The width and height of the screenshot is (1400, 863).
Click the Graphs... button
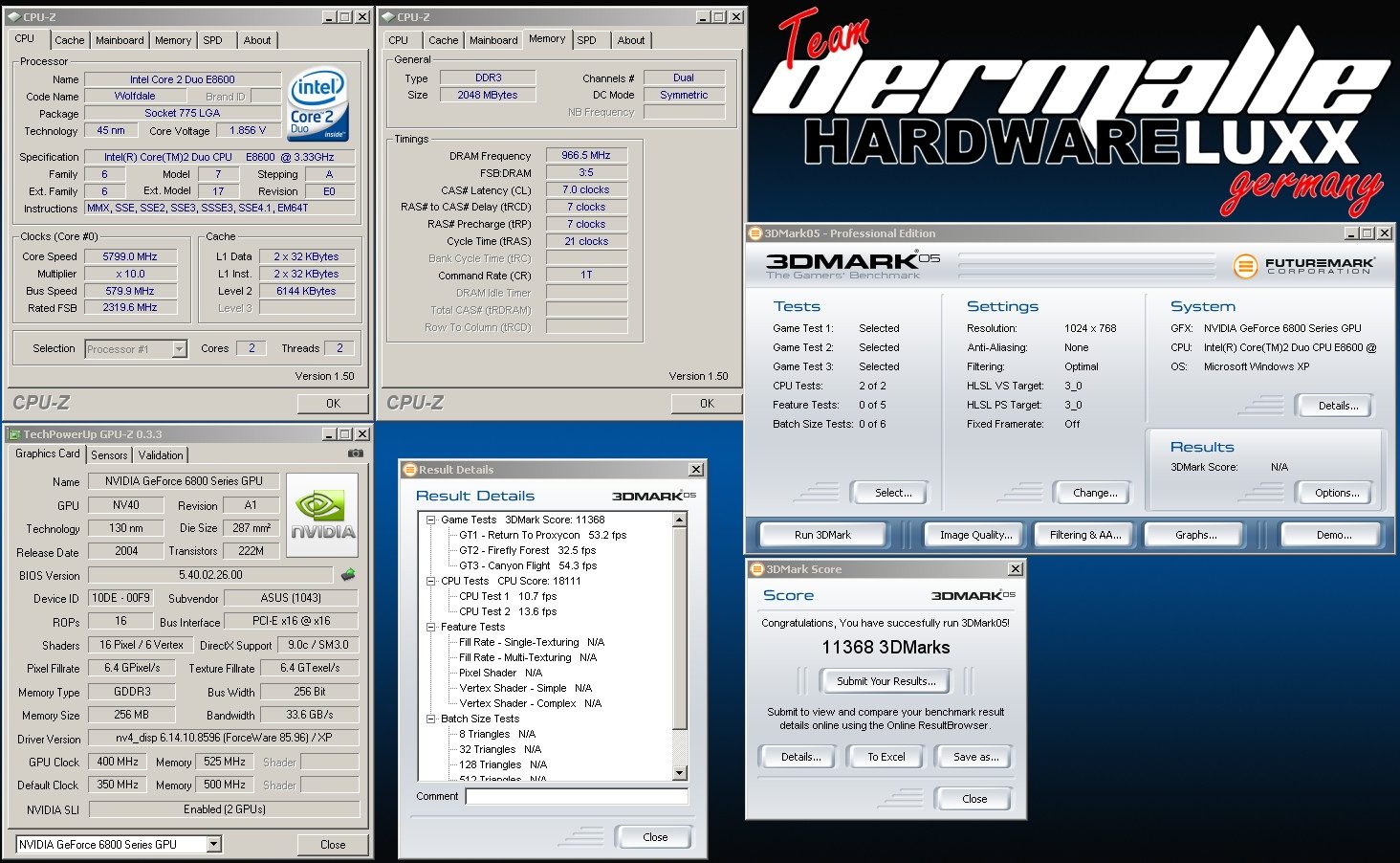(x=1195, y=535)
